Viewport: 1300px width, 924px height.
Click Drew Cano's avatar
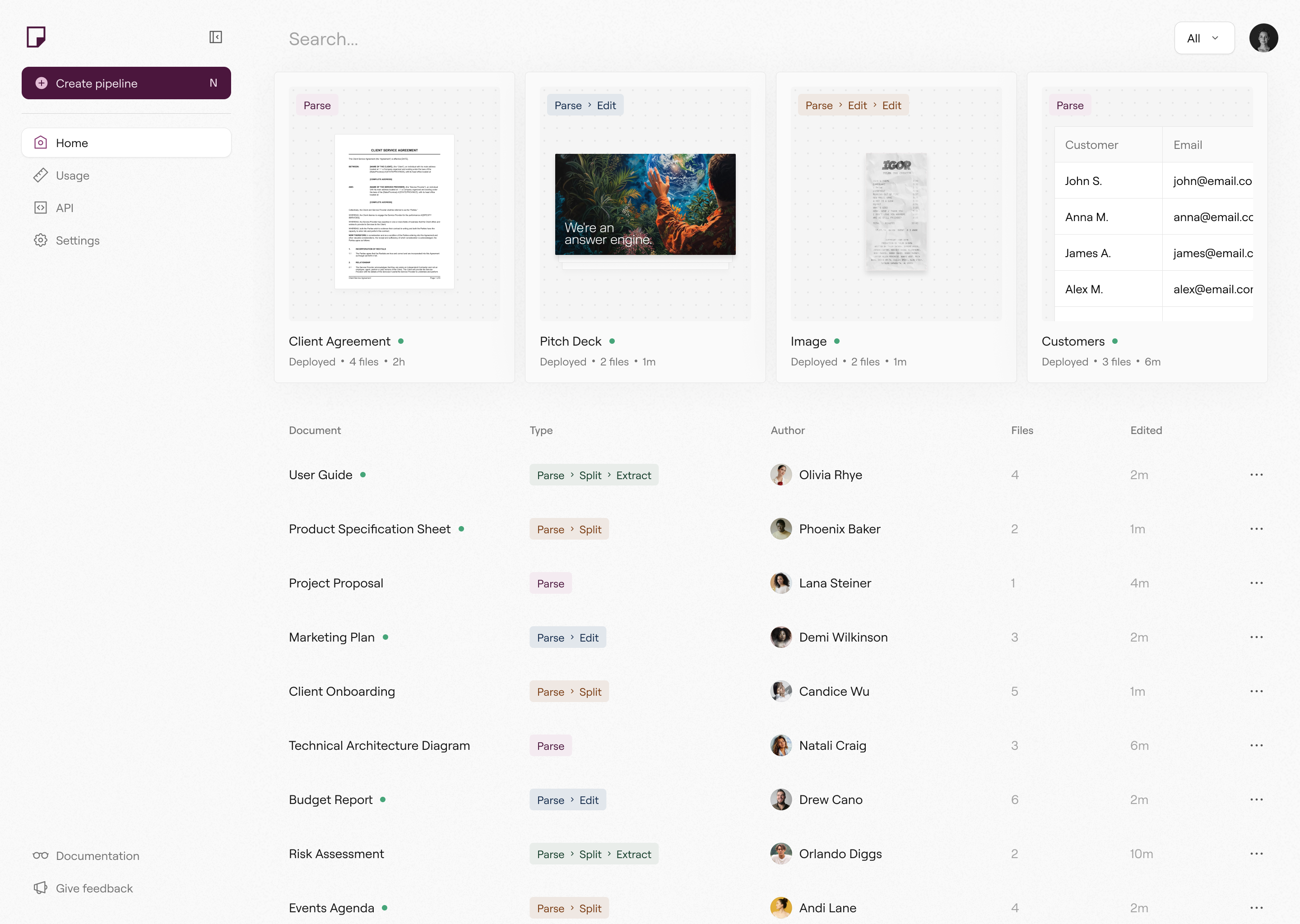coord(781,799)
